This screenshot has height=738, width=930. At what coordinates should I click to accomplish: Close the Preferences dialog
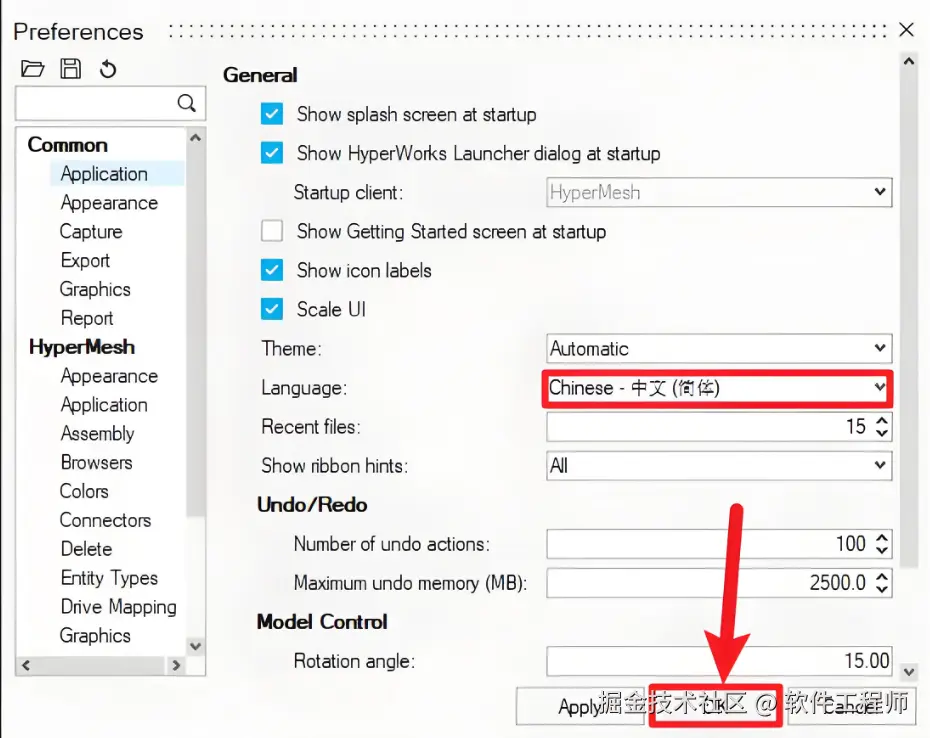(906, 30)
